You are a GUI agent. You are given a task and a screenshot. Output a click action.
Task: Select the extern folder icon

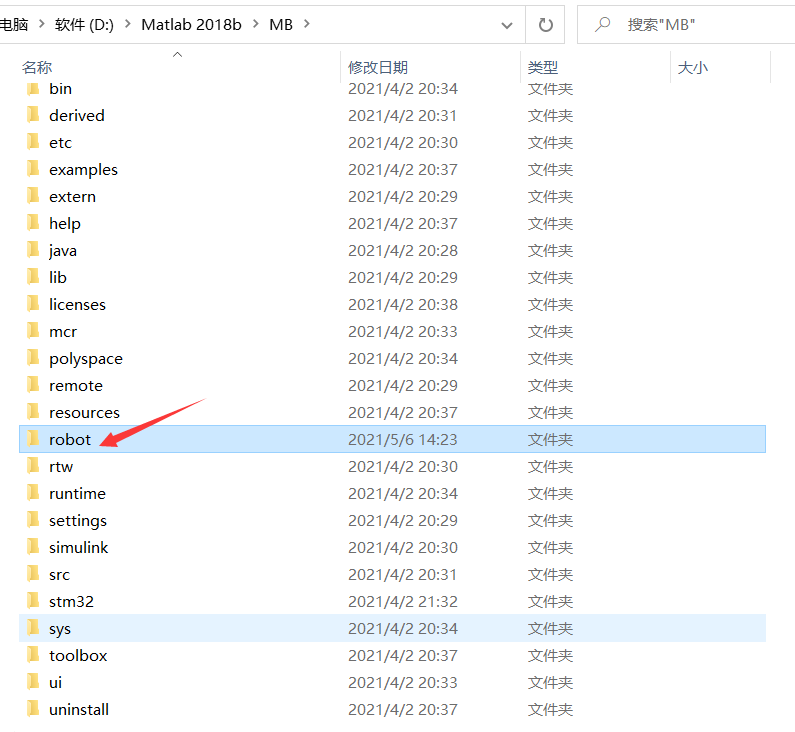[33, 196]
